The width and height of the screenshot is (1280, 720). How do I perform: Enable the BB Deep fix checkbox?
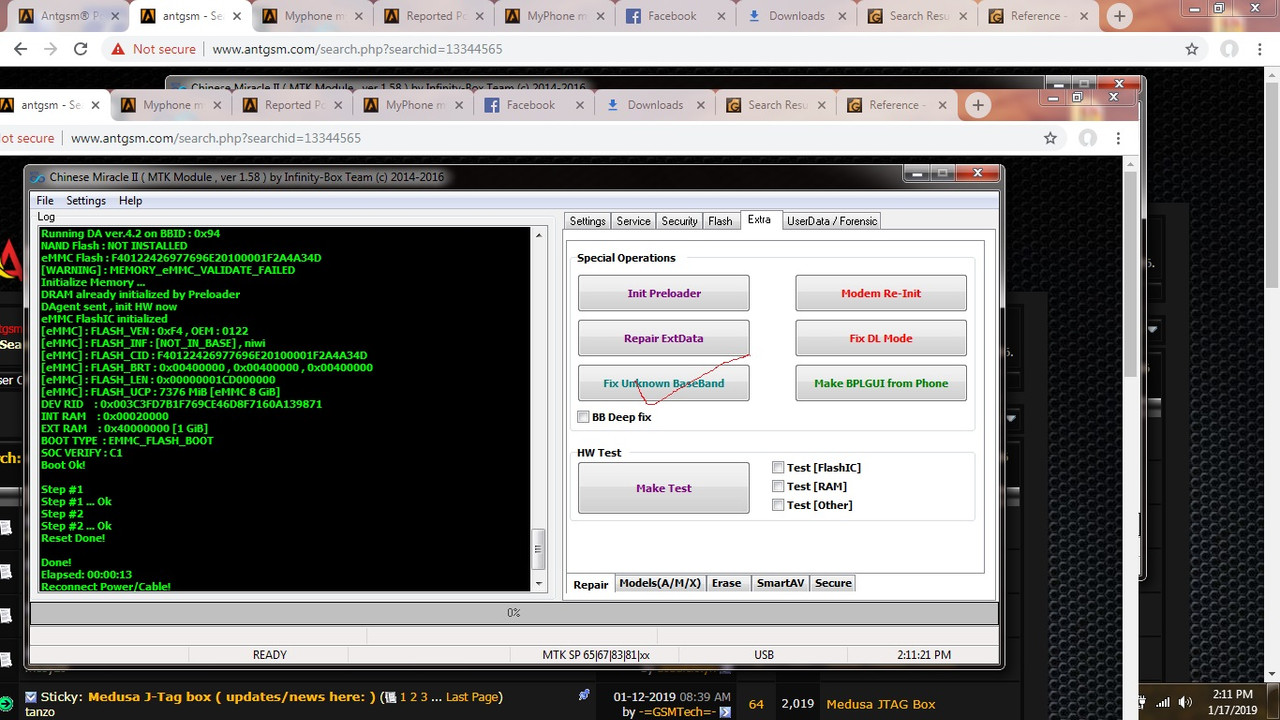tap(583, 417)
